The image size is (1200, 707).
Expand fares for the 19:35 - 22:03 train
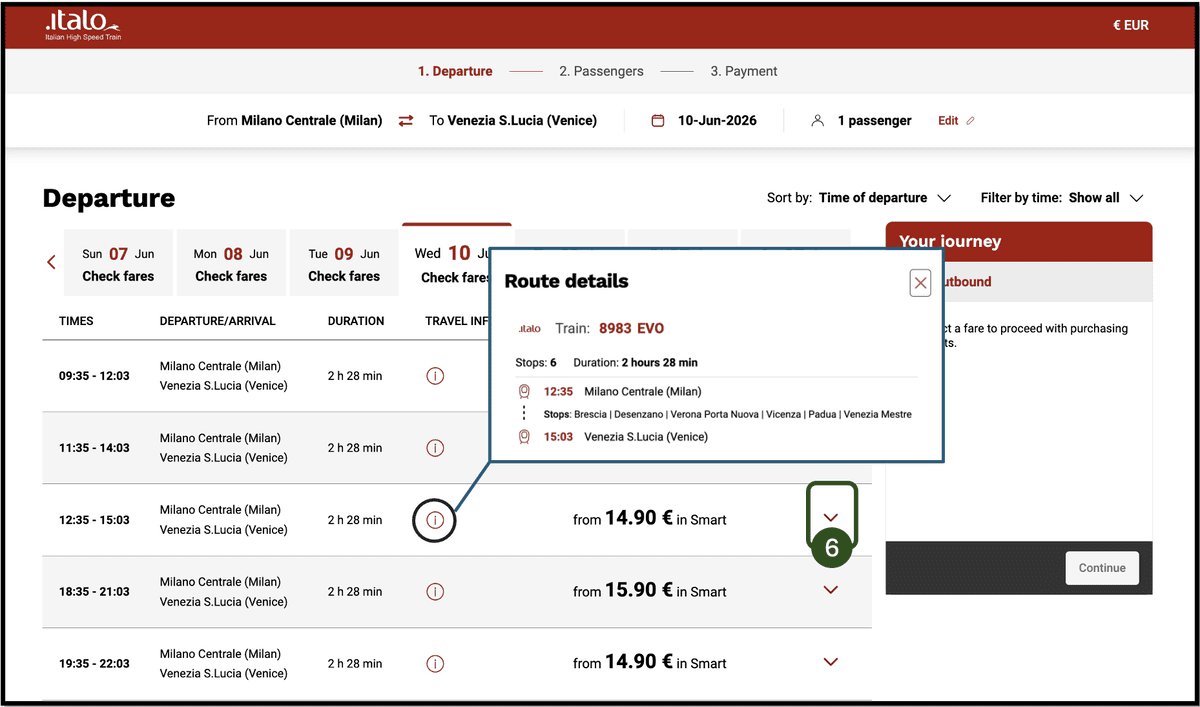[x=830, y=662]
